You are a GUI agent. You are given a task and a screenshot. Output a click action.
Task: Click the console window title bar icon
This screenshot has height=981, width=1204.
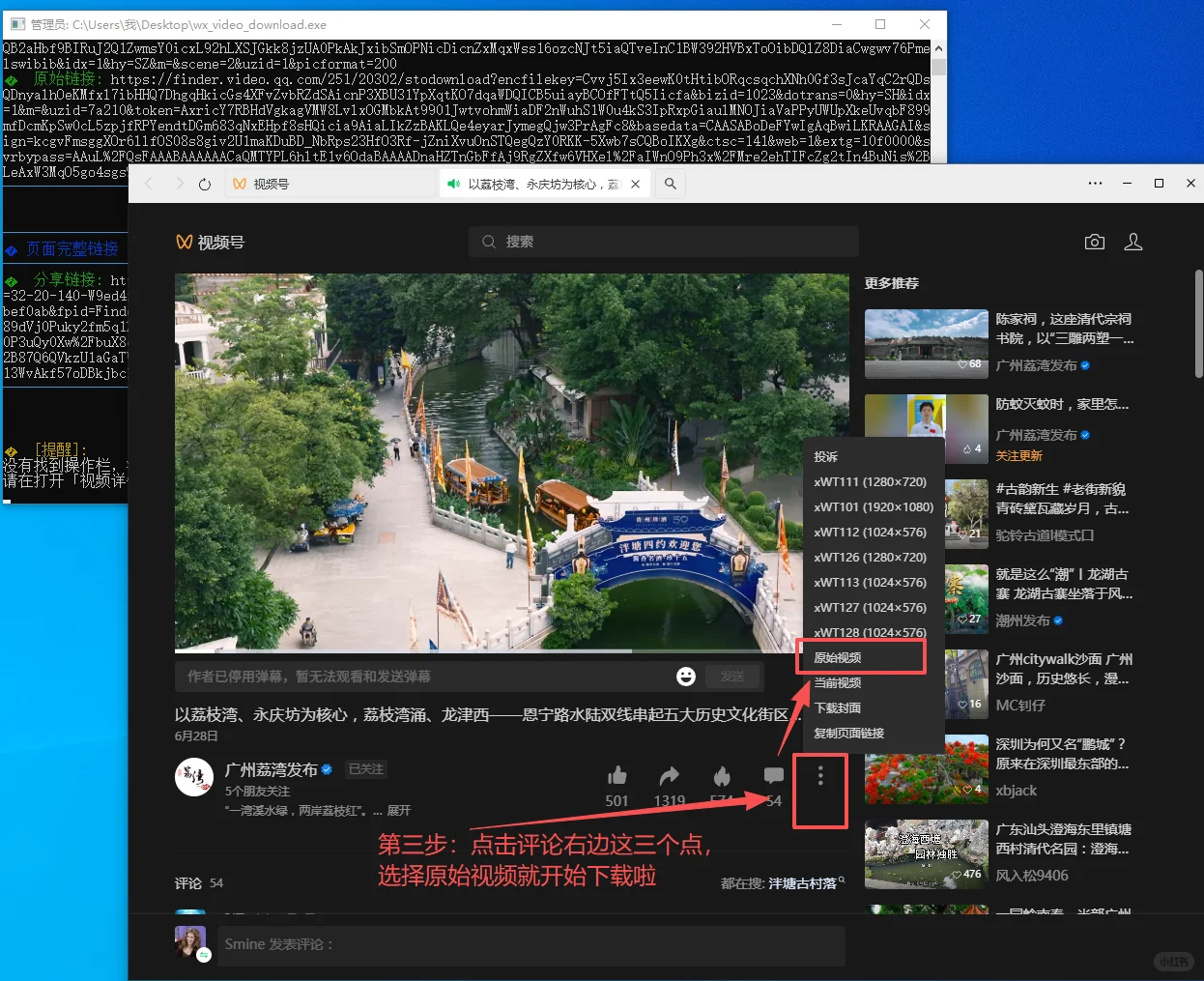pos(17,24)
